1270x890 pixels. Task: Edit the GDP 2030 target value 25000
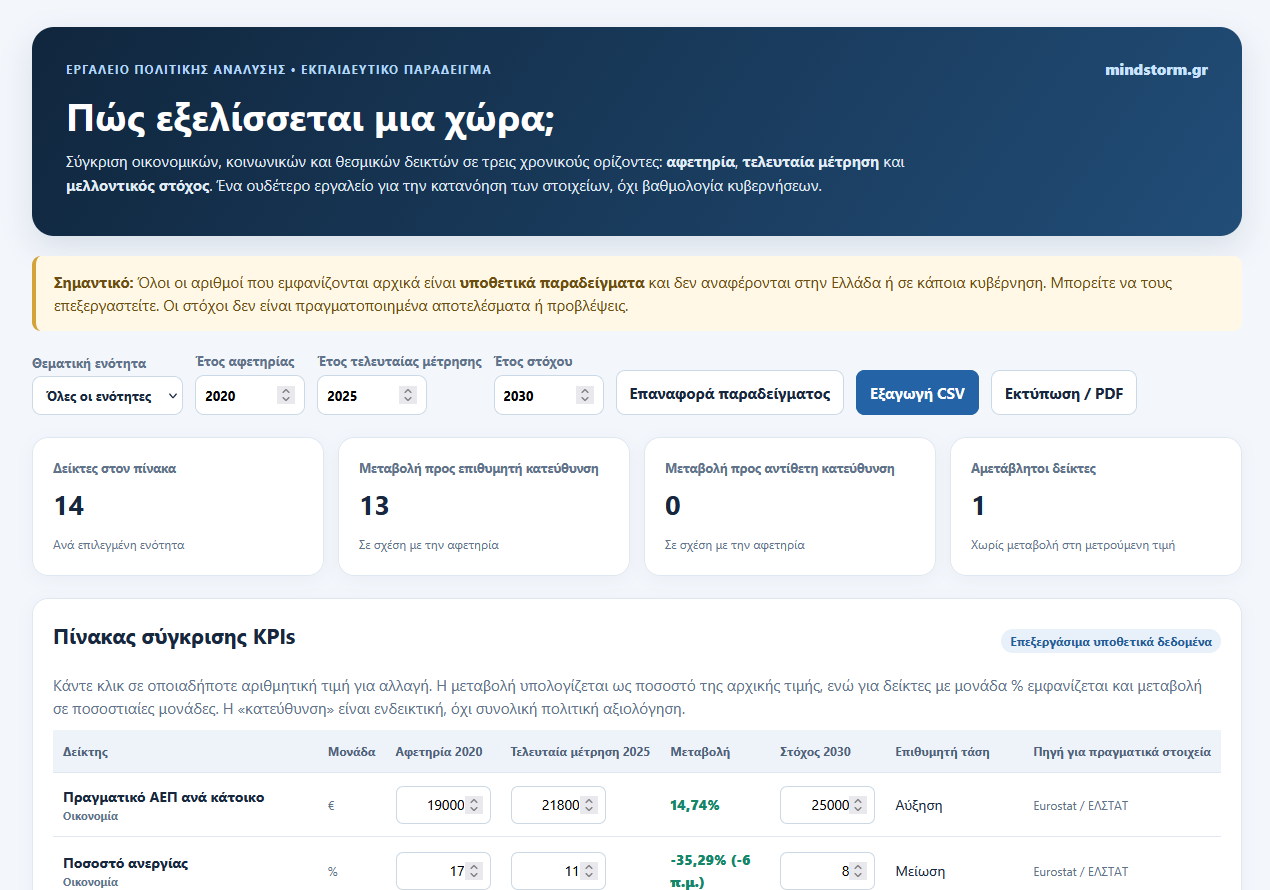pos(827,805)
